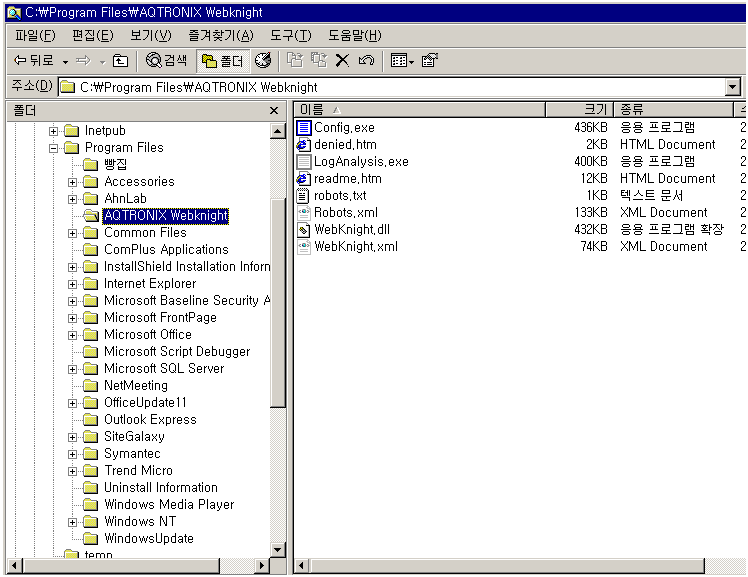Click folder tree scroll right arrow
The height and width of the screenshot is (577, 748).
261,566
